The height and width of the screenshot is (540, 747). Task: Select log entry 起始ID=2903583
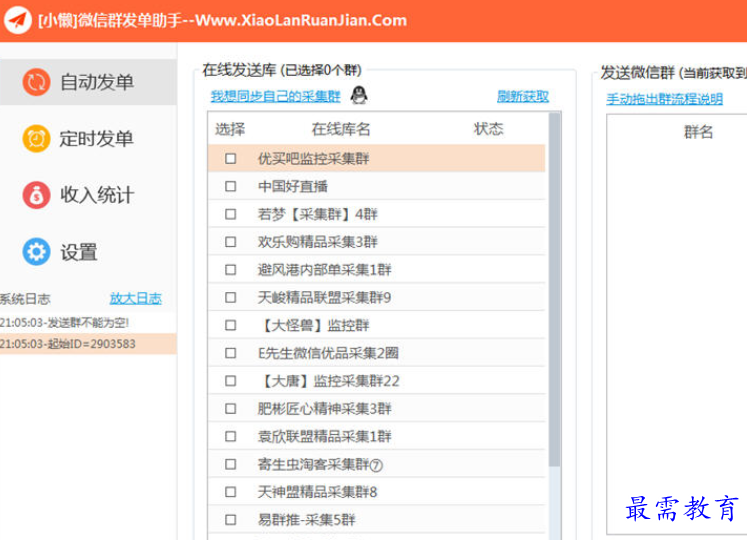pos(68,344)
